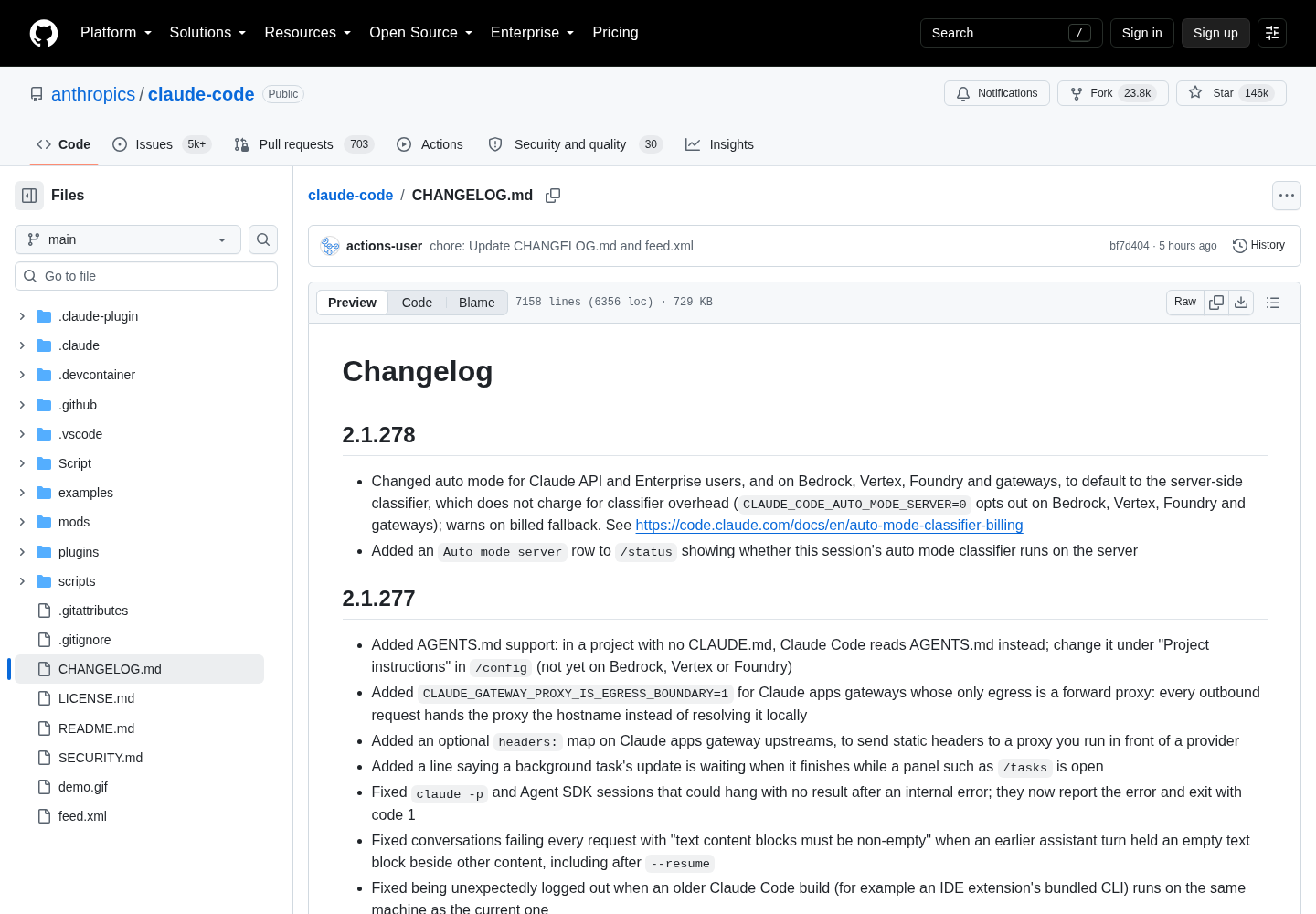Click the search files magnifier button
This screenshot has height=914, width=1316.
[x=263, y=239]
